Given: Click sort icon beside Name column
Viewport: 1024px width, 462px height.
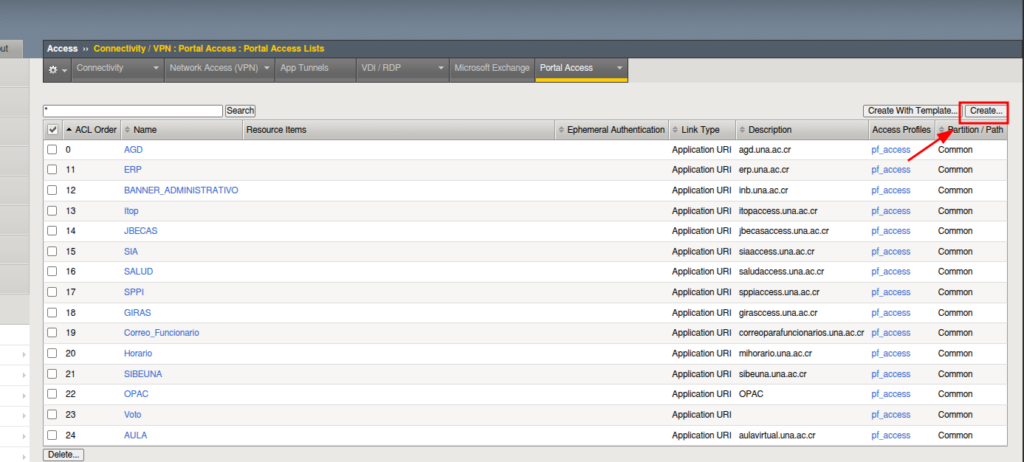Looking at the screenshot, I should pos(128,130).
